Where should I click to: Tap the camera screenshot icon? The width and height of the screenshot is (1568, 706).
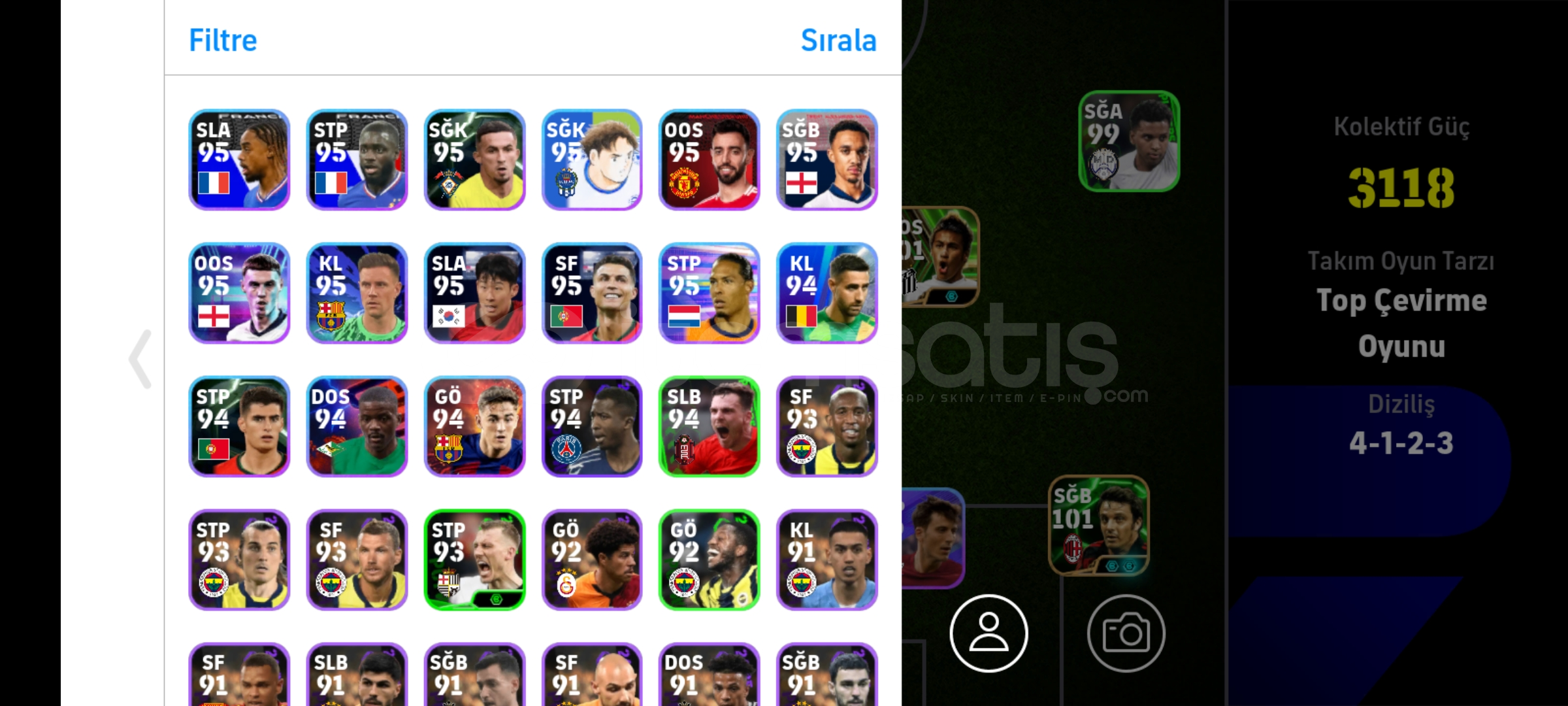pos(1126,633)
